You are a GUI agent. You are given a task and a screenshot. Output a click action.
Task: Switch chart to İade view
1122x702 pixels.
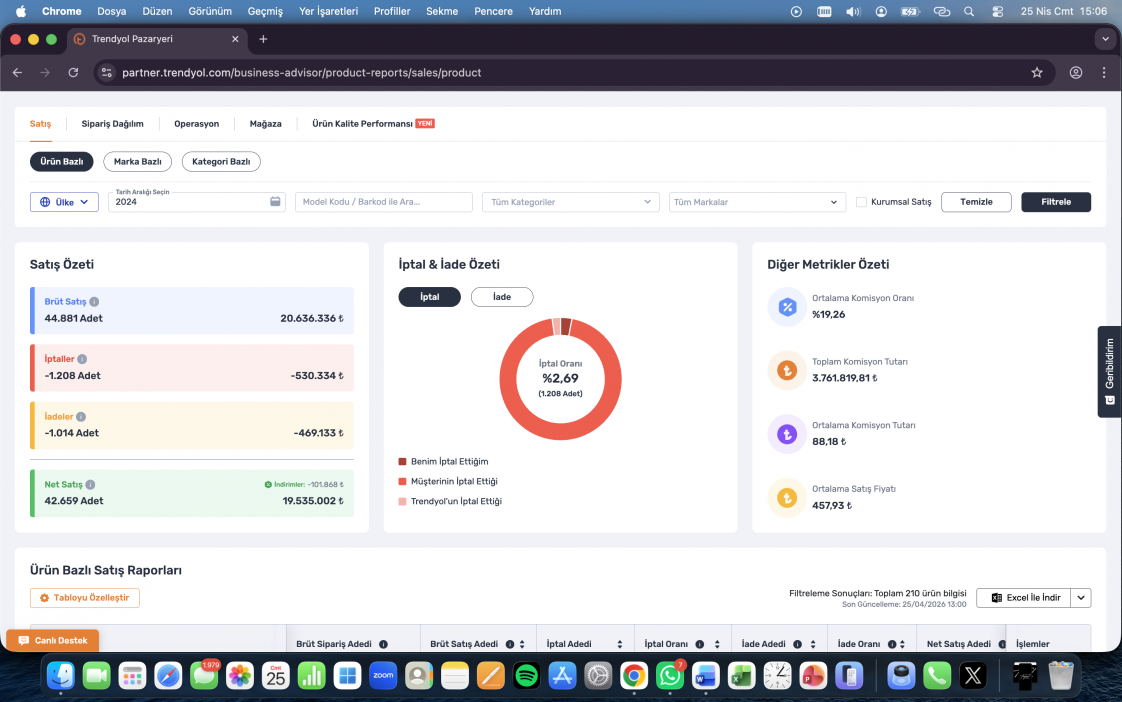[x=502, y=297]
